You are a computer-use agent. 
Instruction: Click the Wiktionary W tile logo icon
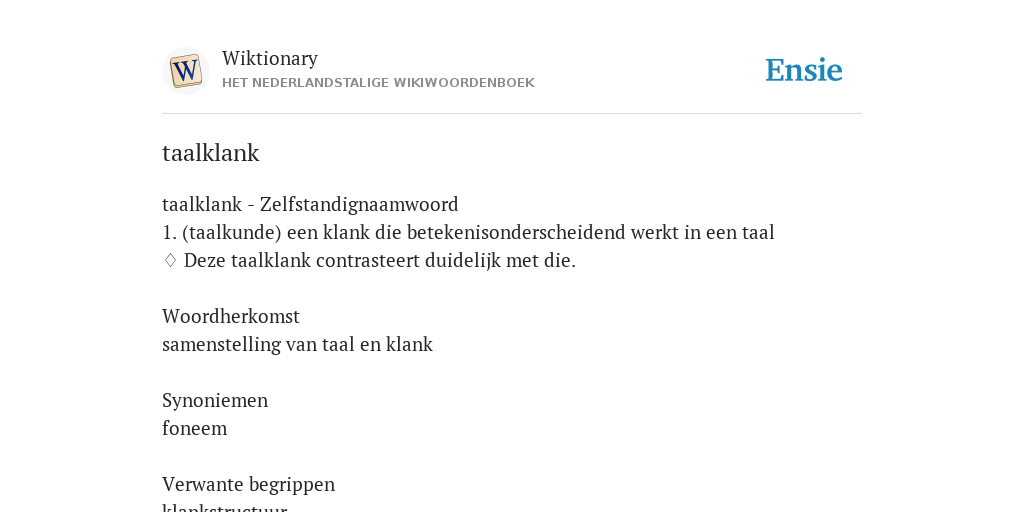click(x=186, y=71)
